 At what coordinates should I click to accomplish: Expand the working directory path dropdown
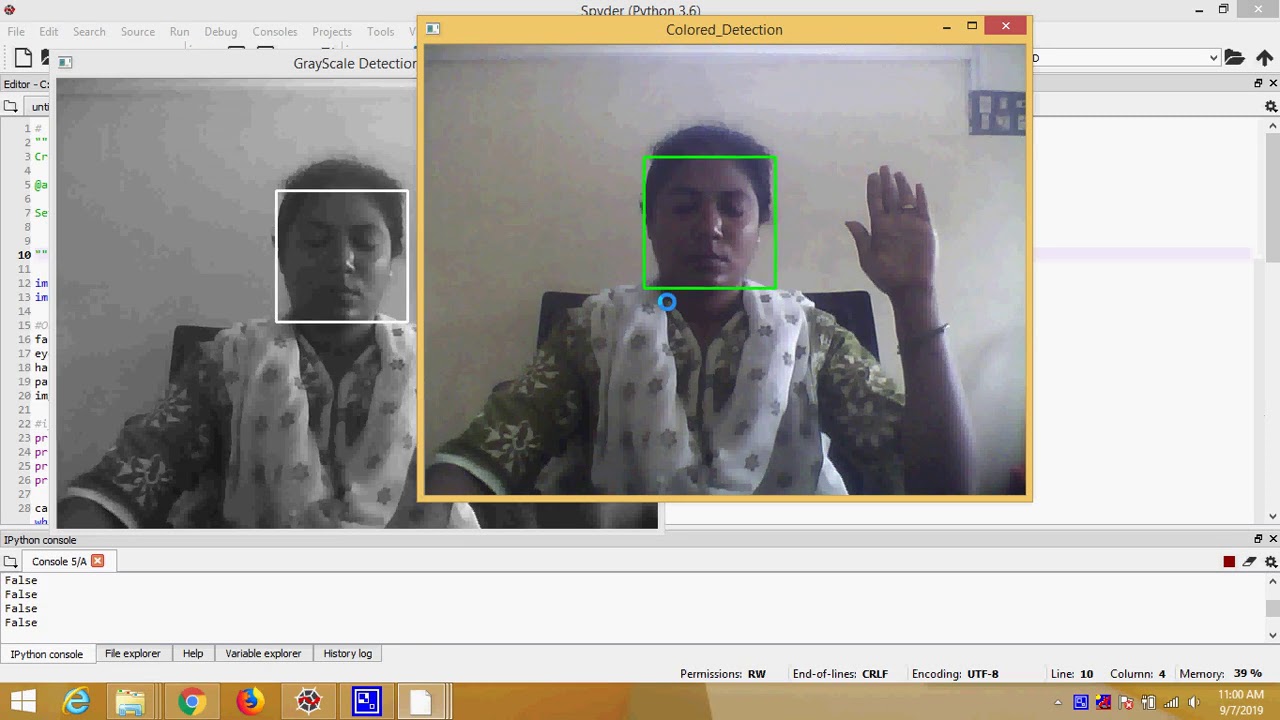click(1213, 58)
